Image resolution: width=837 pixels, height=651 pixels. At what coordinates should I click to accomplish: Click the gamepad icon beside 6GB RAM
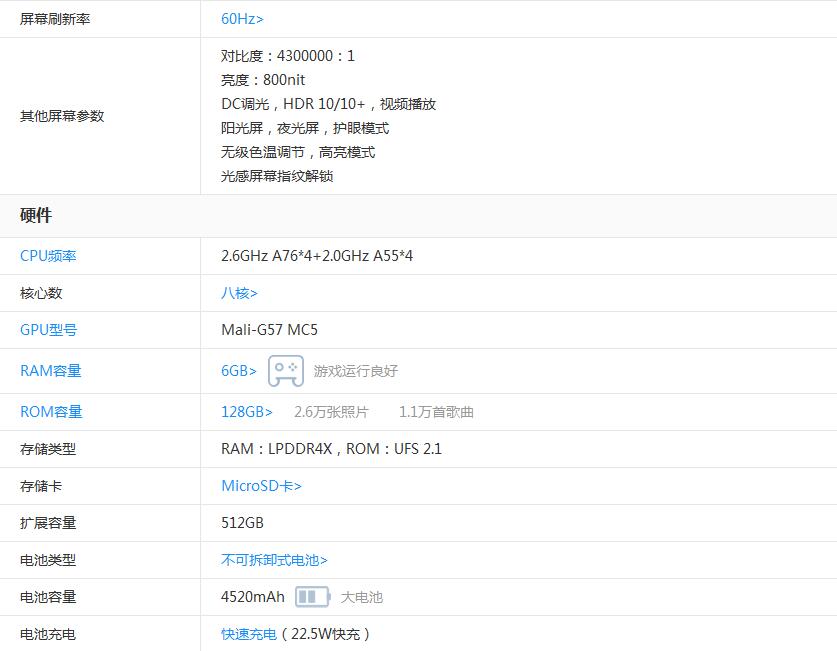(x=286, y=371)
